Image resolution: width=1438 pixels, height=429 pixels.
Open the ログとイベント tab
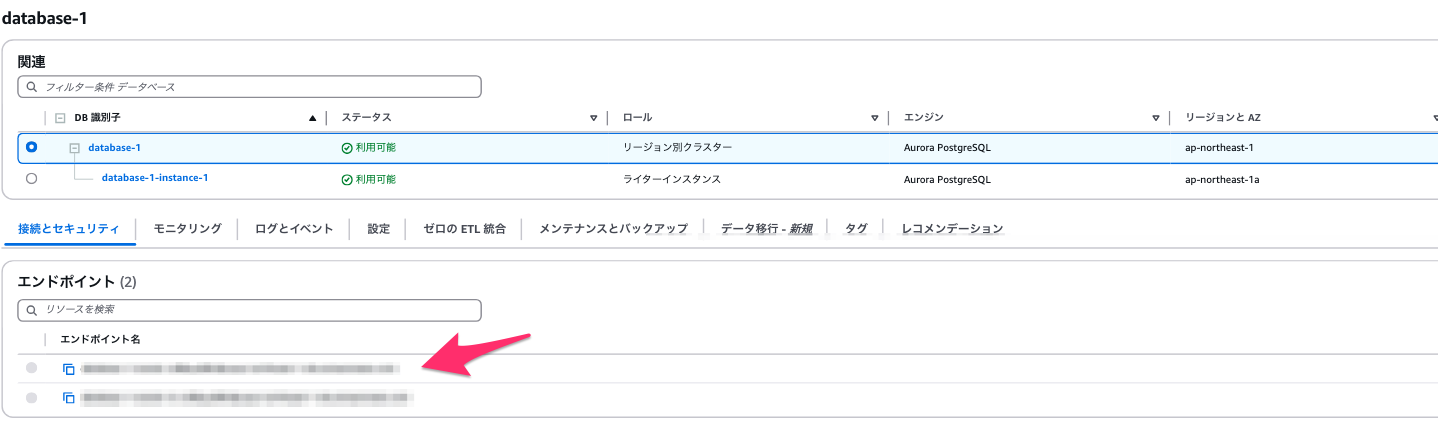(294, 228)
